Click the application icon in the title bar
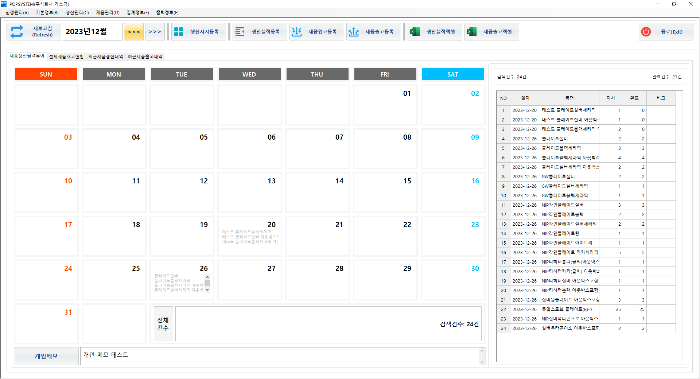The image size is (700, 379). coord(4,4)
